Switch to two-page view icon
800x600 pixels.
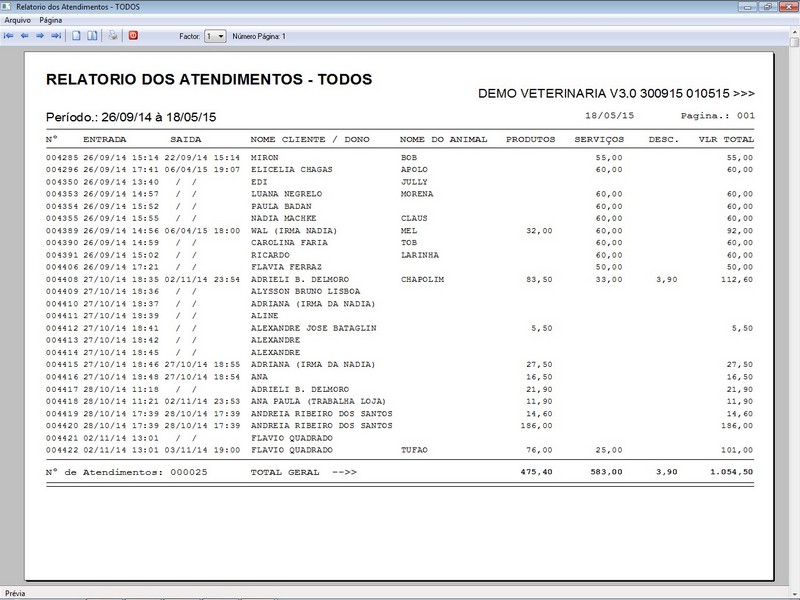[92, 36]
